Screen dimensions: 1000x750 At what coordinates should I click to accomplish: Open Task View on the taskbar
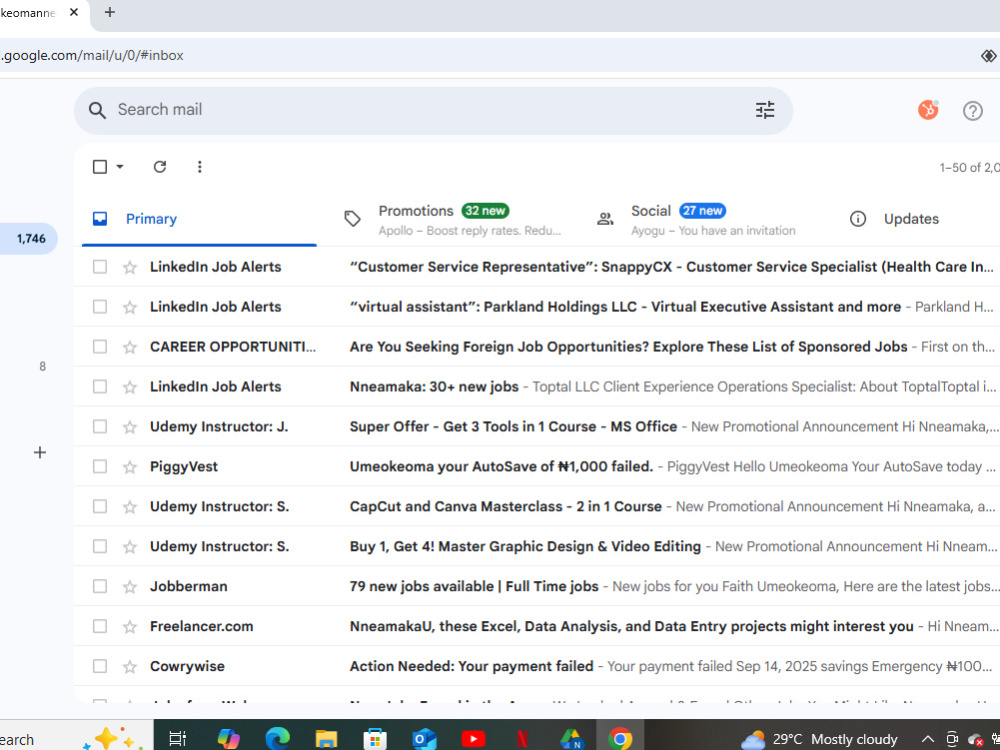tap(177, 739)
